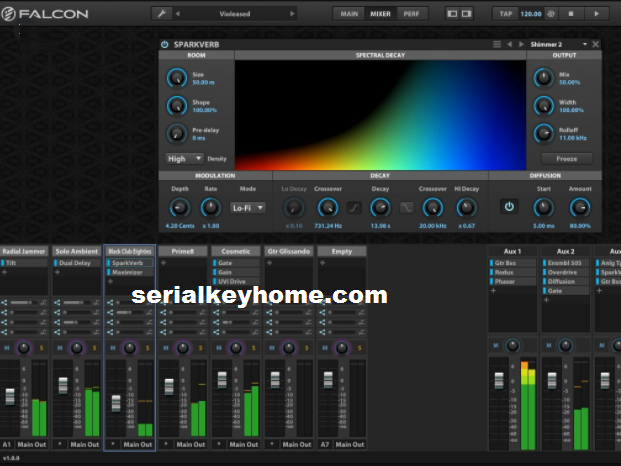
Task: Switch to the MAIN tab
Action: pos(349,14)
